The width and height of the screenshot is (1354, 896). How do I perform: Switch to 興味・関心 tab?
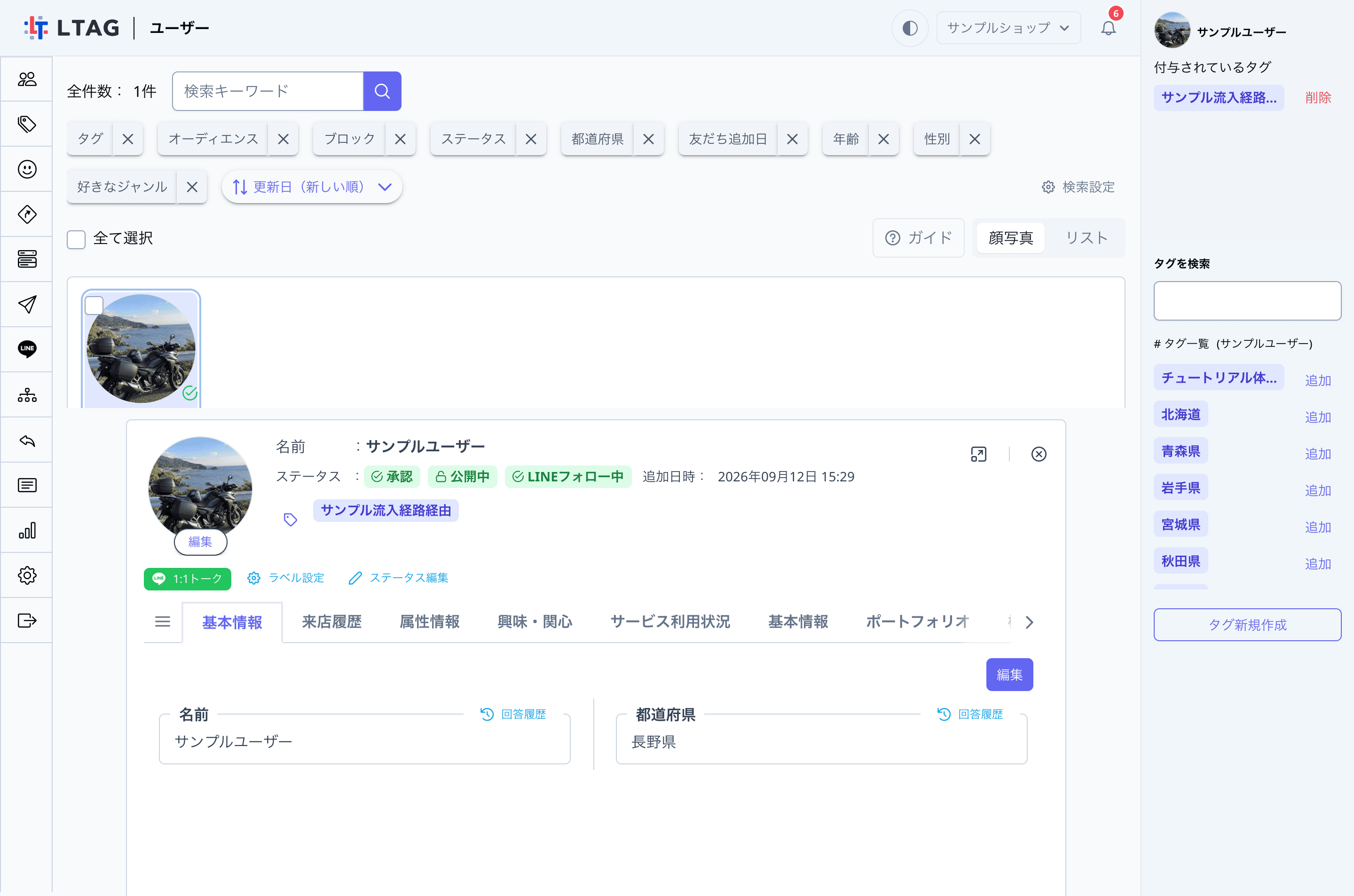(535, 622)
